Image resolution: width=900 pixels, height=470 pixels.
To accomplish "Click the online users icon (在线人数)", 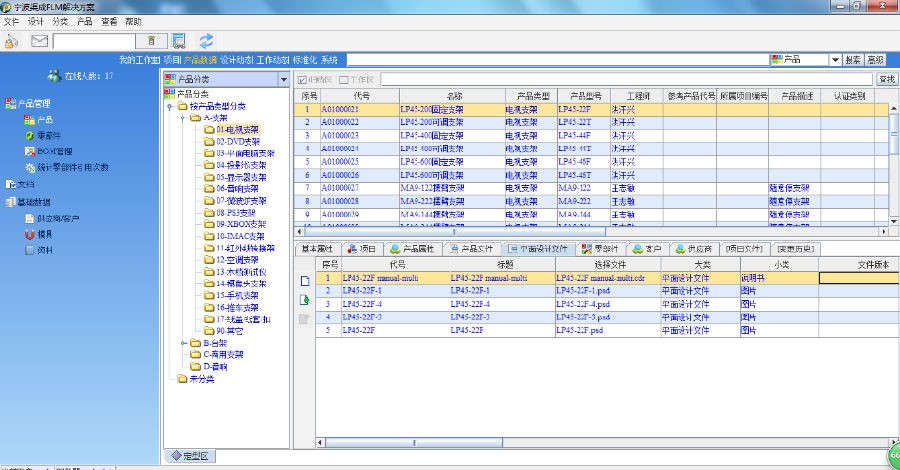I will click(x=54, y=76).
